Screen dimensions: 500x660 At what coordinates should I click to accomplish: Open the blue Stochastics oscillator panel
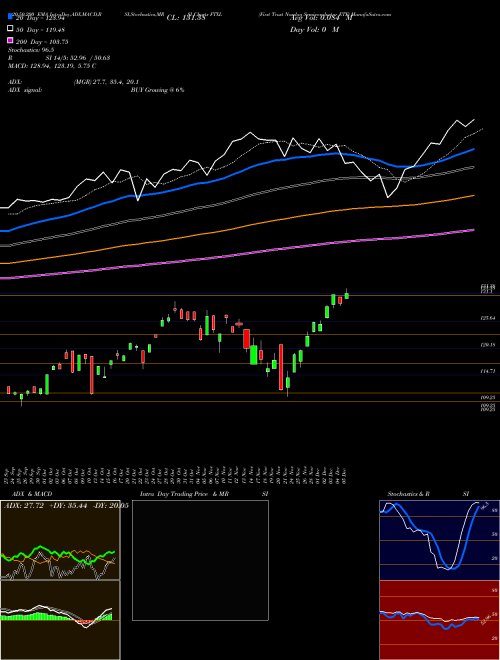pyautogui.click(x=439, y=540)
